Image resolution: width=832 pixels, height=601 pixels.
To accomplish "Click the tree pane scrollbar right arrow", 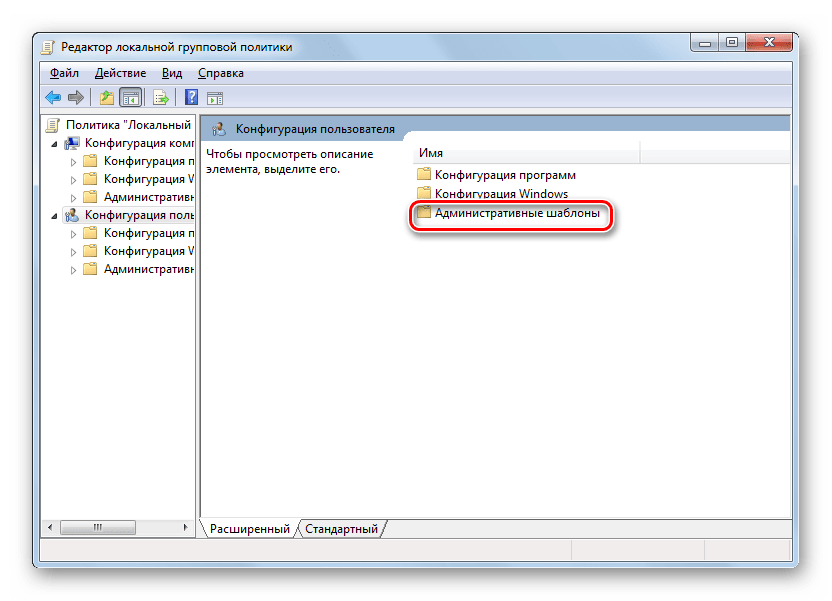I will [x=185, y=527].
